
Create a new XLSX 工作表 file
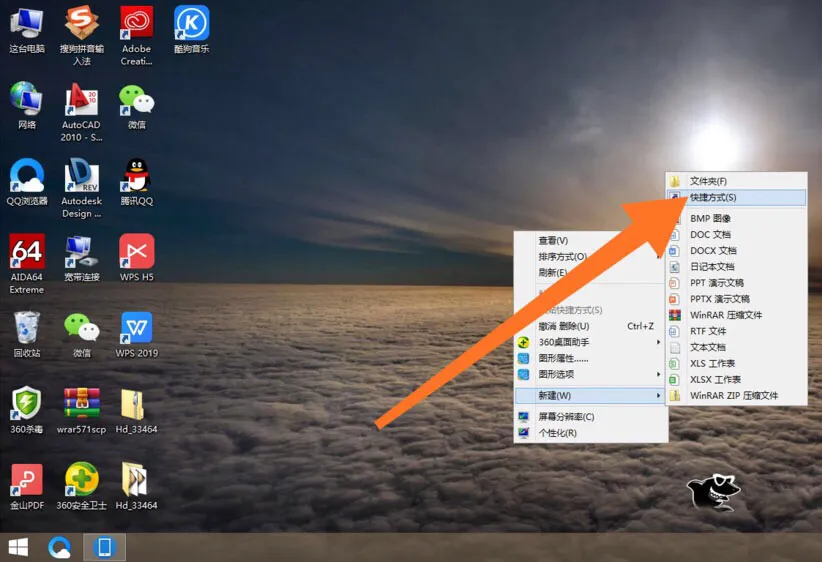click(736, 380)
